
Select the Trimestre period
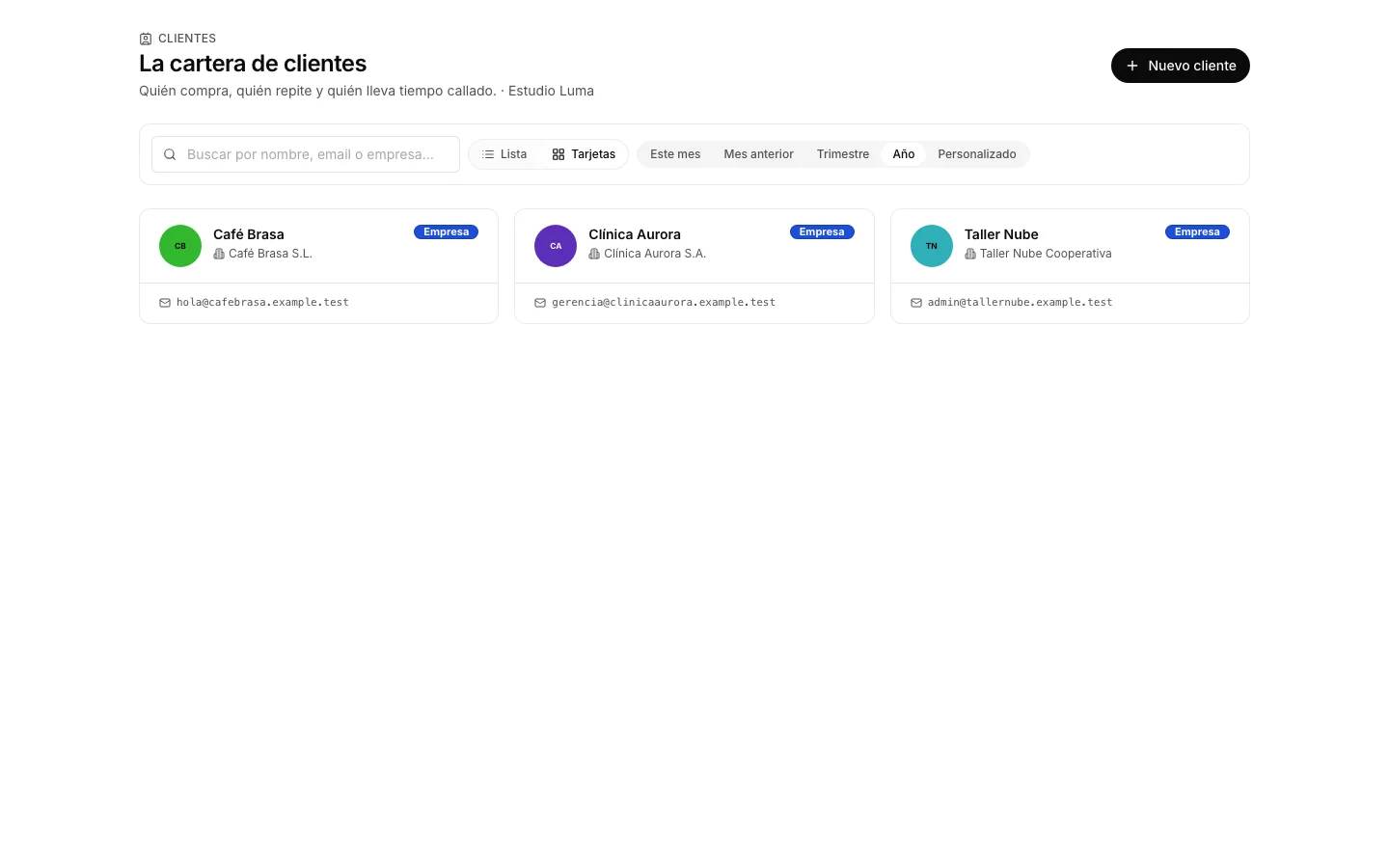pos(843,154)
